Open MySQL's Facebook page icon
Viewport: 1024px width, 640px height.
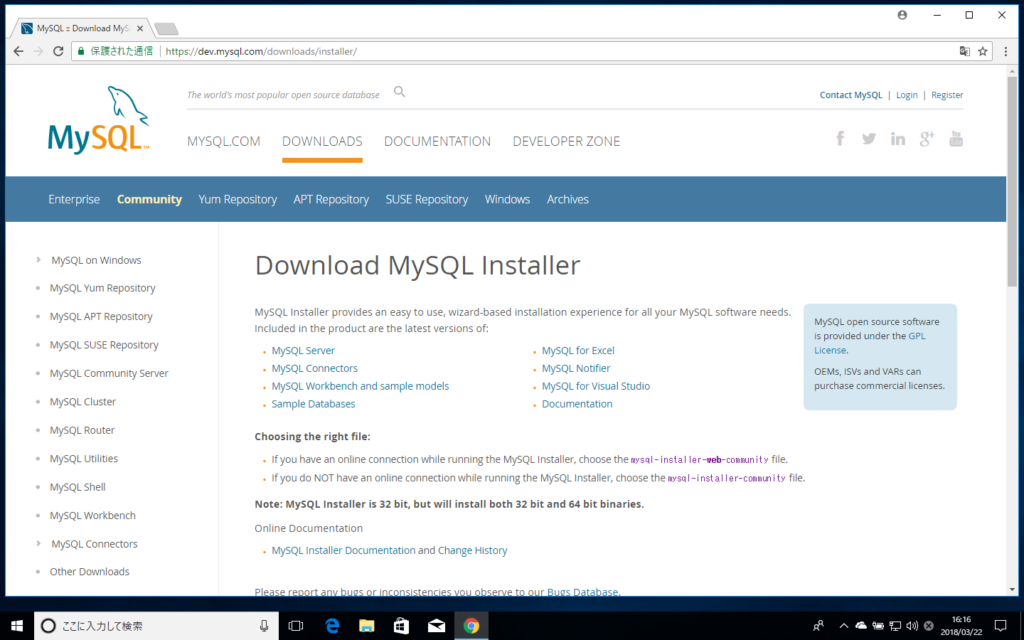(x=840, y=138)
